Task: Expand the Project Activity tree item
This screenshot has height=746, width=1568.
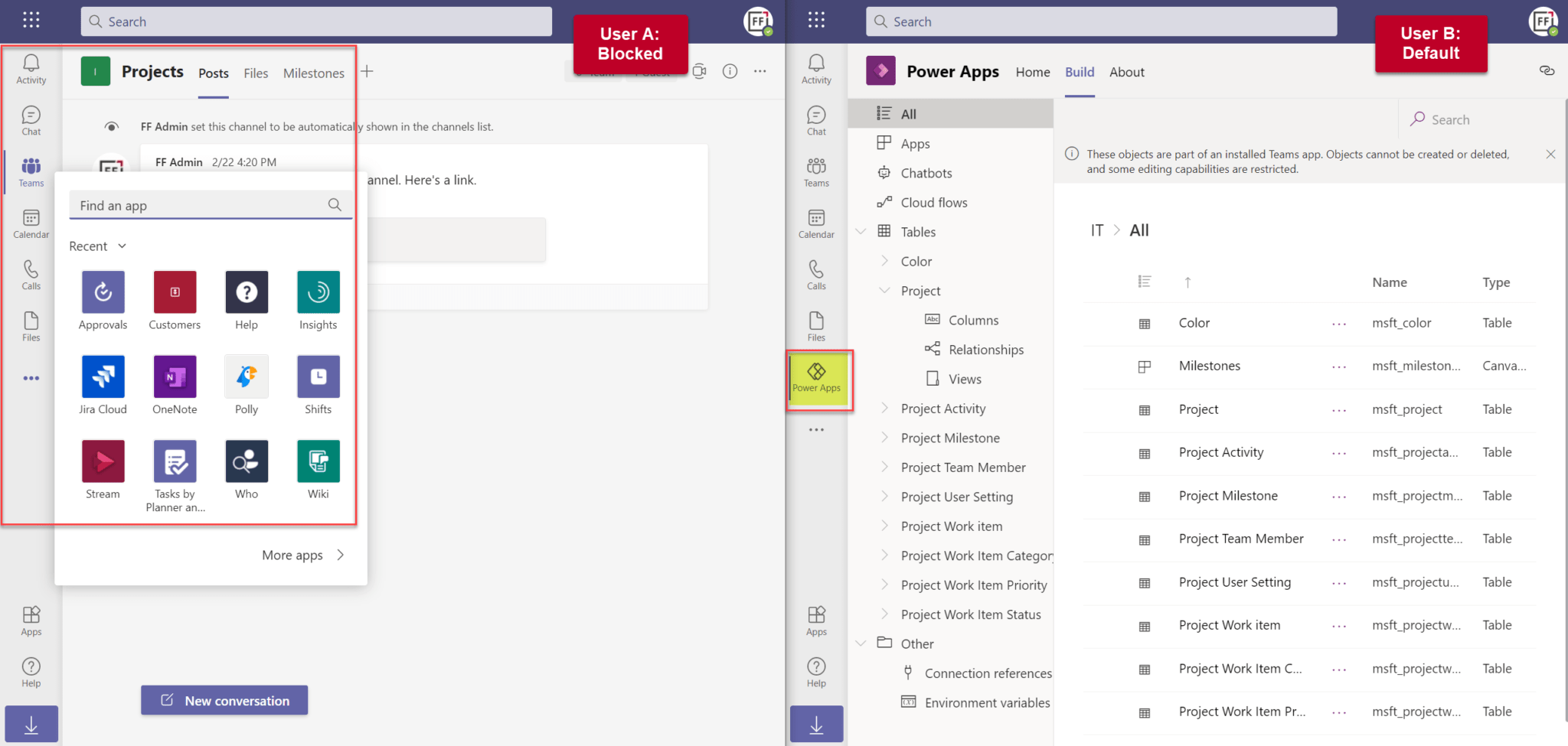Action: (x=887, y=408)
